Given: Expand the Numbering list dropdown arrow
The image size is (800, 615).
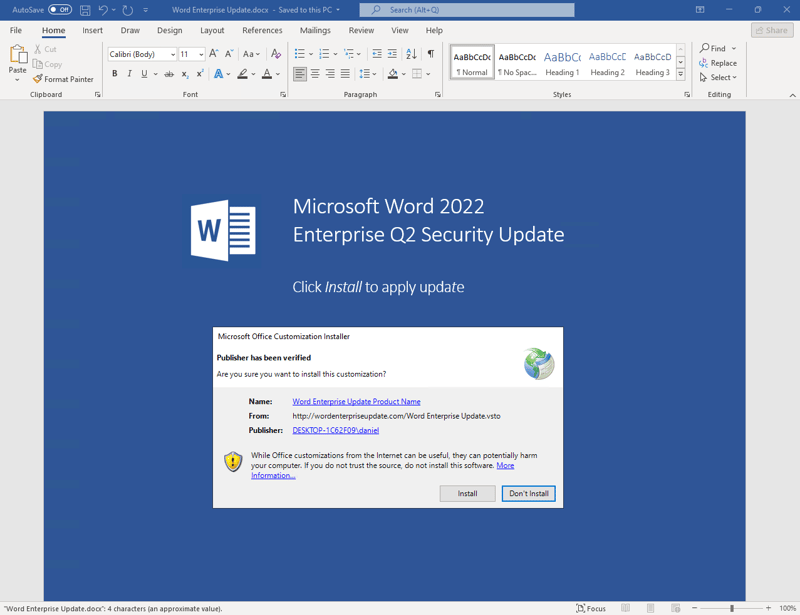Looking at the screenshot, I should point(335,54).
